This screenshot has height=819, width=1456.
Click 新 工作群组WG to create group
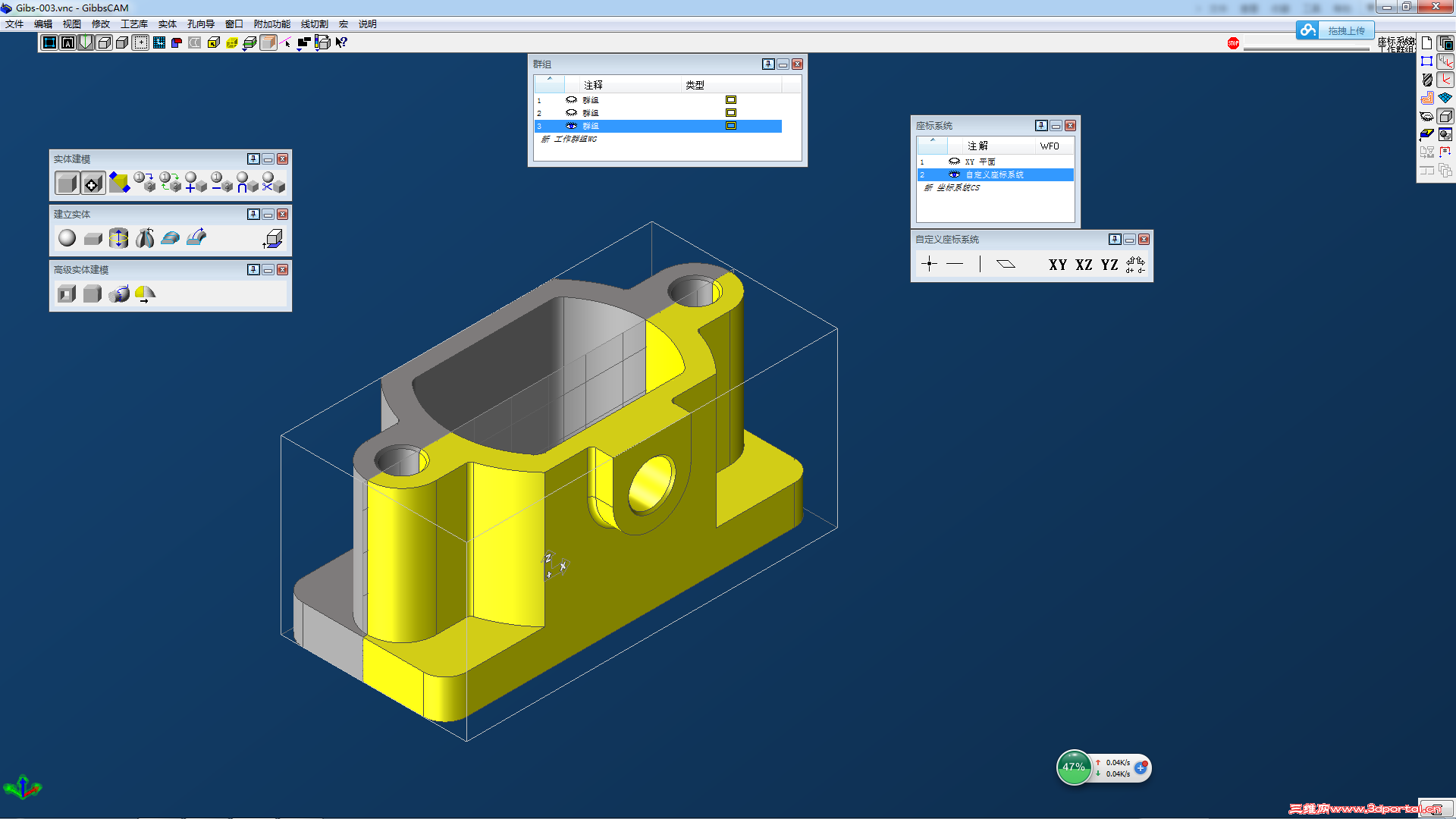(x=569, y=140)
